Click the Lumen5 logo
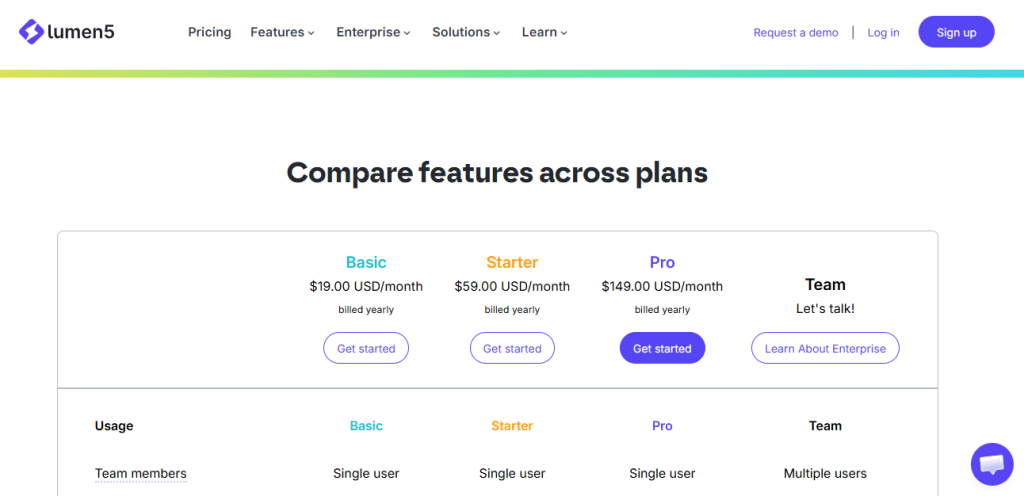This screenshot has width=1024, height=496. 66,32
